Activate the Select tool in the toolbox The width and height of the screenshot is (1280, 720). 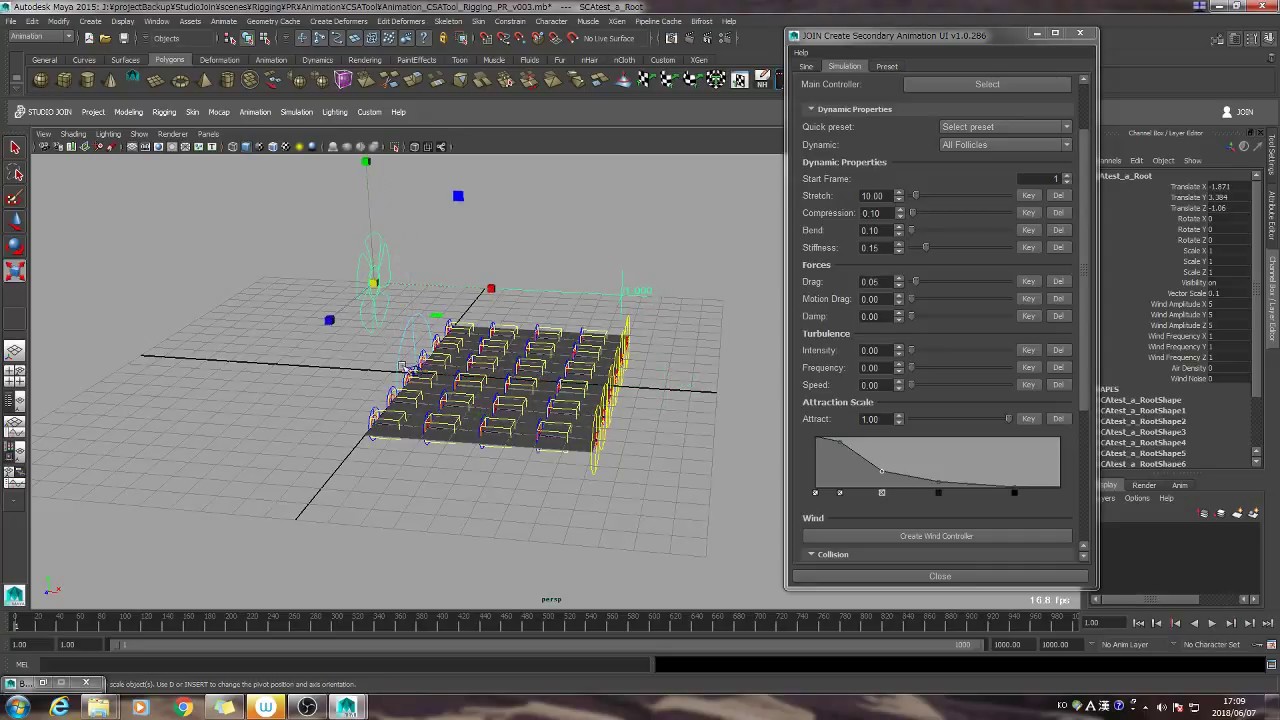coord(15,148)
